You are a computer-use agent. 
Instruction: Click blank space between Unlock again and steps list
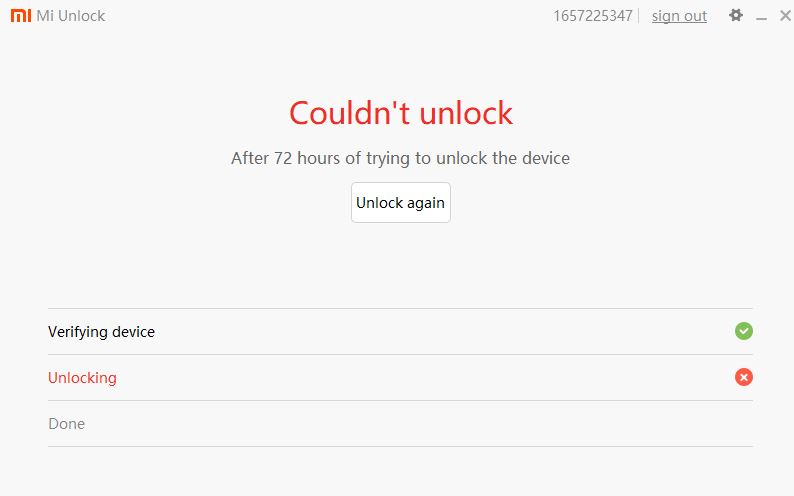point(401,265)
